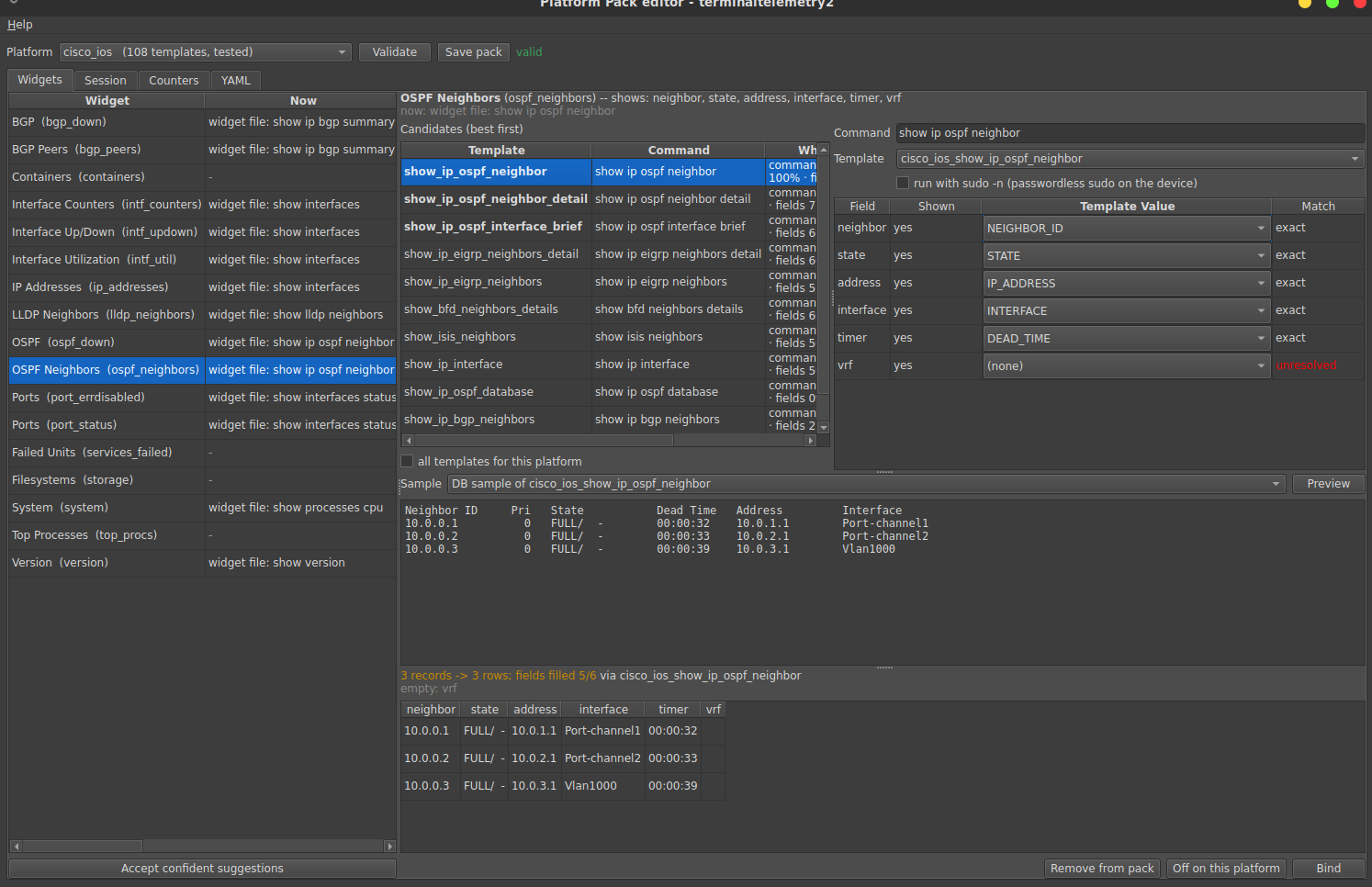Click the Preview button
The height and width of the screenshot is (887, 1372).
pos(1328,484)
